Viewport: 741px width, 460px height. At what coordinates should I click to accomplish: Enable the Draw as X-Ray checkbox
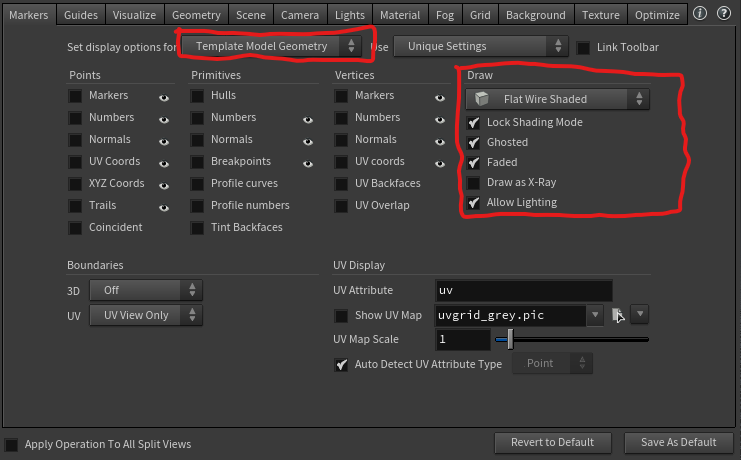(474, 182)
